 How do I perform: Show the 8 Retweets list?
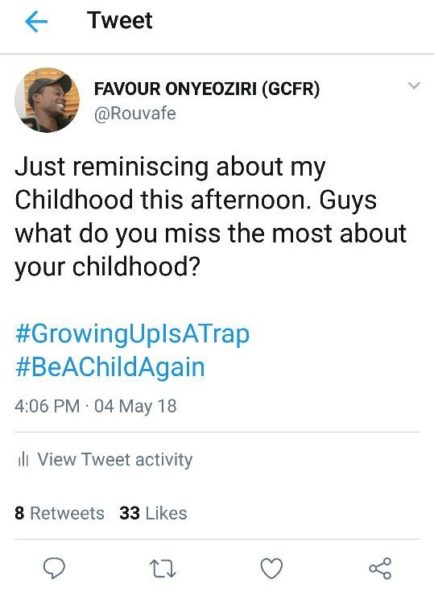pos(59,514)
